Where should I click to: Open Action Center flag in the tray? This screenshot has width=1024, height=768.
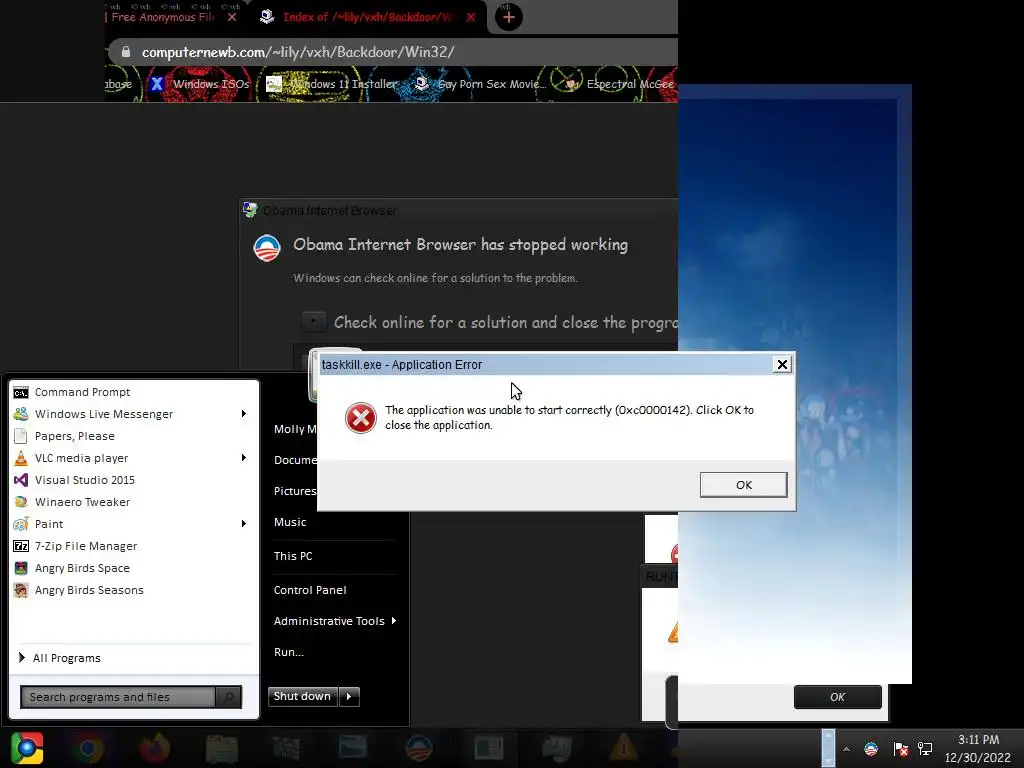[x=901, y=749]
